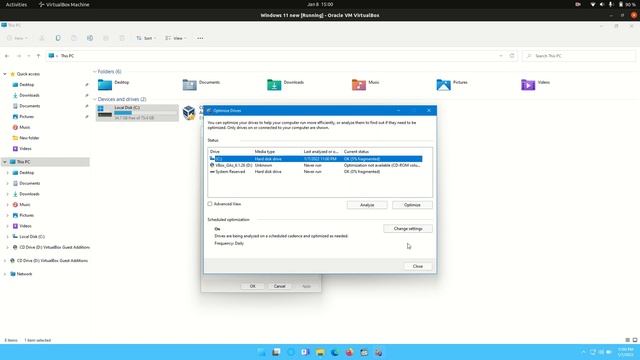Open the Videos folder icon in Folders section
640x360 pixels.
pos(528,84)
